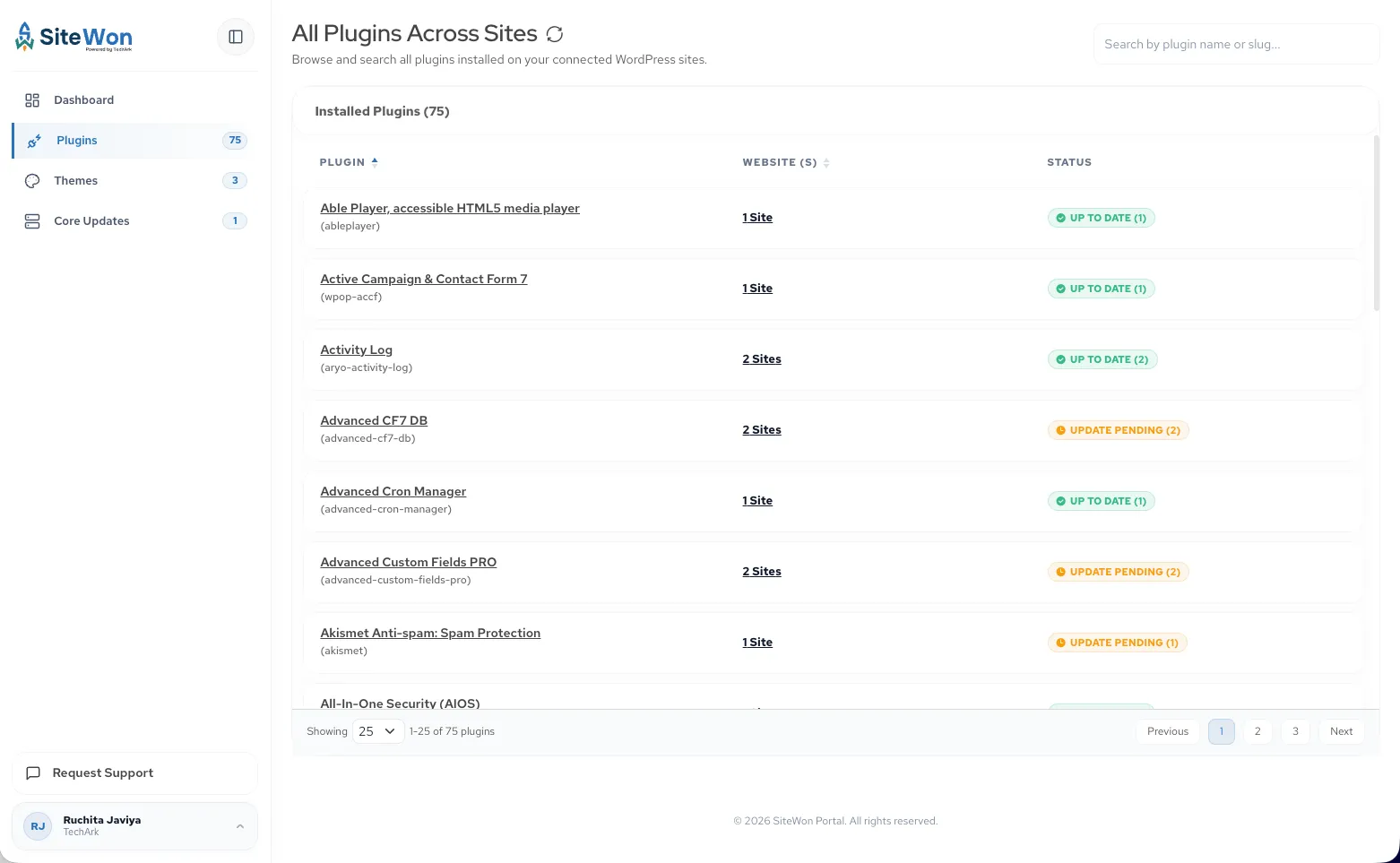Click Request Support button

point(134,773)
